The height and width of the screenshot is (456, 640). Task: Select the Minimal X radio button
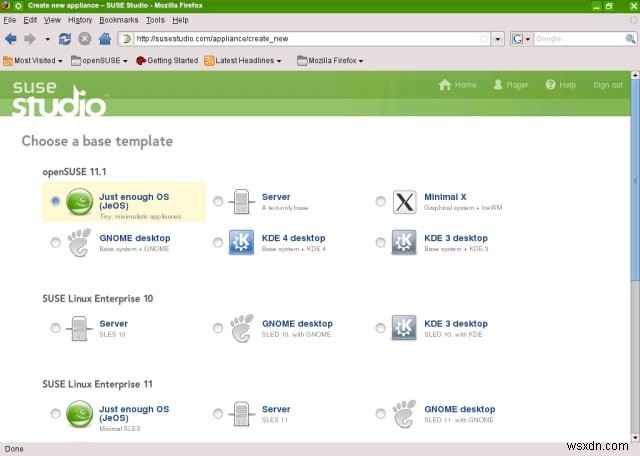point(380,201)
